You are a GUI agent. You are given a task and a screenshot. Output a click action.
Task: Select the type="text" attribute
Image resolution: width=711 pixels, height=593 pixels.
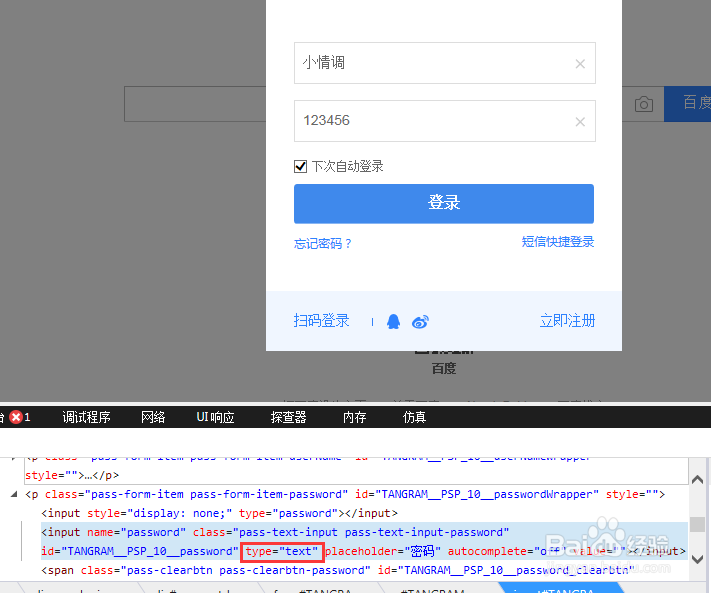coord(282,551)
